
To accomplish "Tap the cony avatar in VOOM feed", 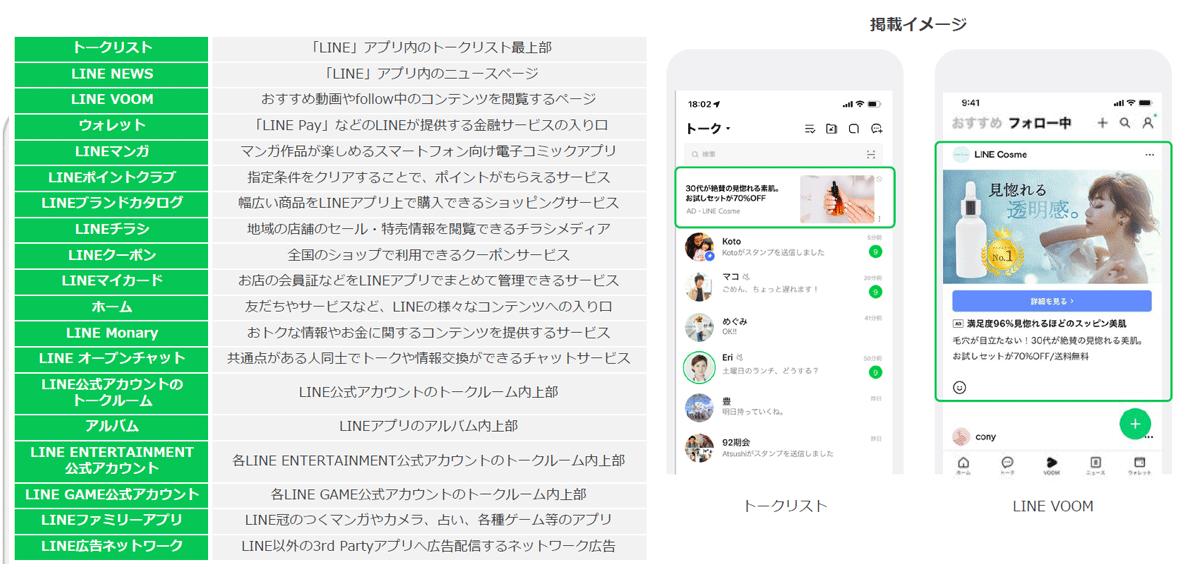I will (961, 436).
